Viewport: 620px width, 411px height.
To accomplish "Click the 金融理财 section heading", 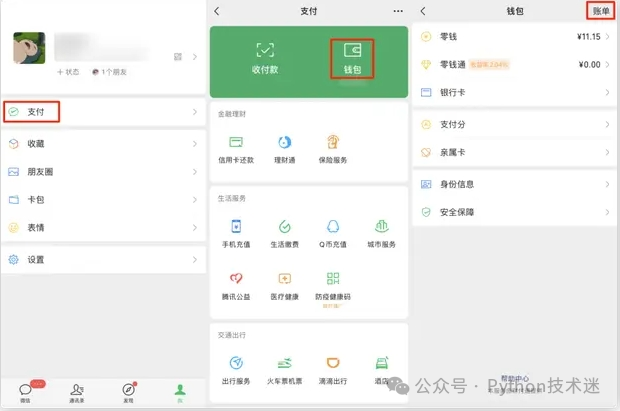I will pos(232,114).
